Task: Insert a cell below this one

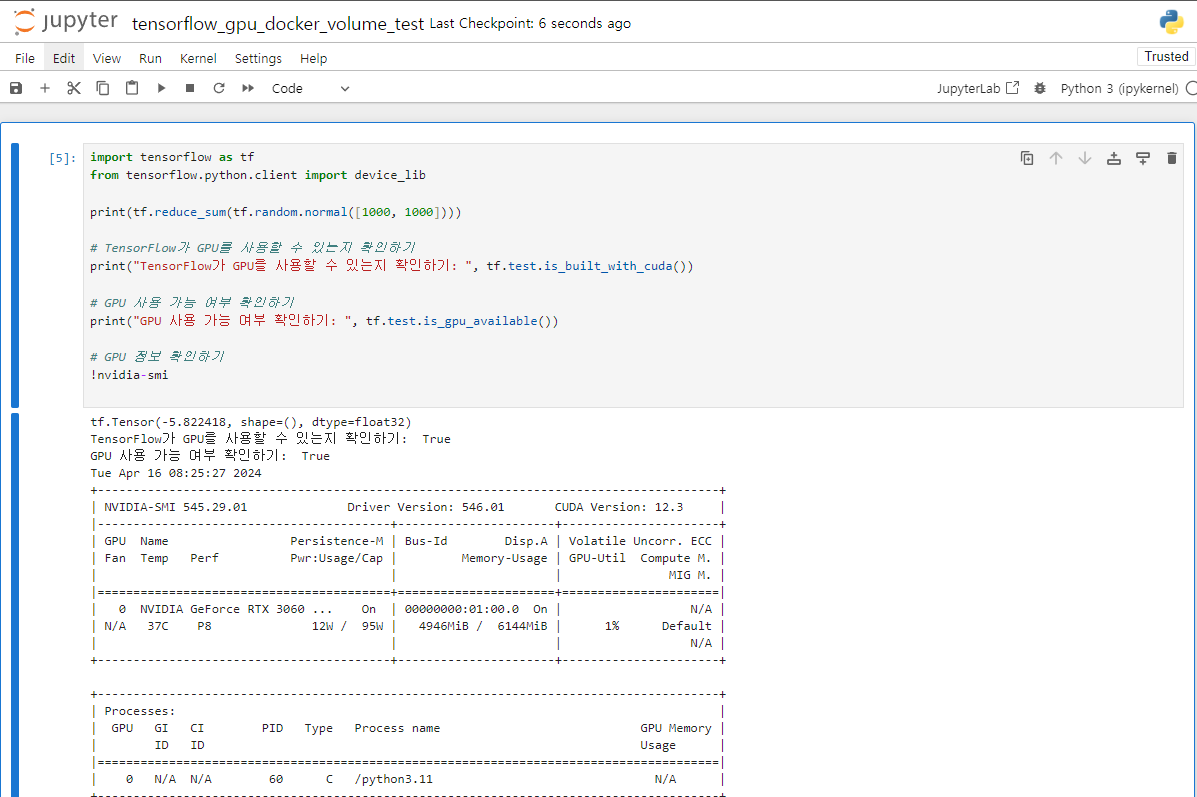Action: pos(1143,158)
